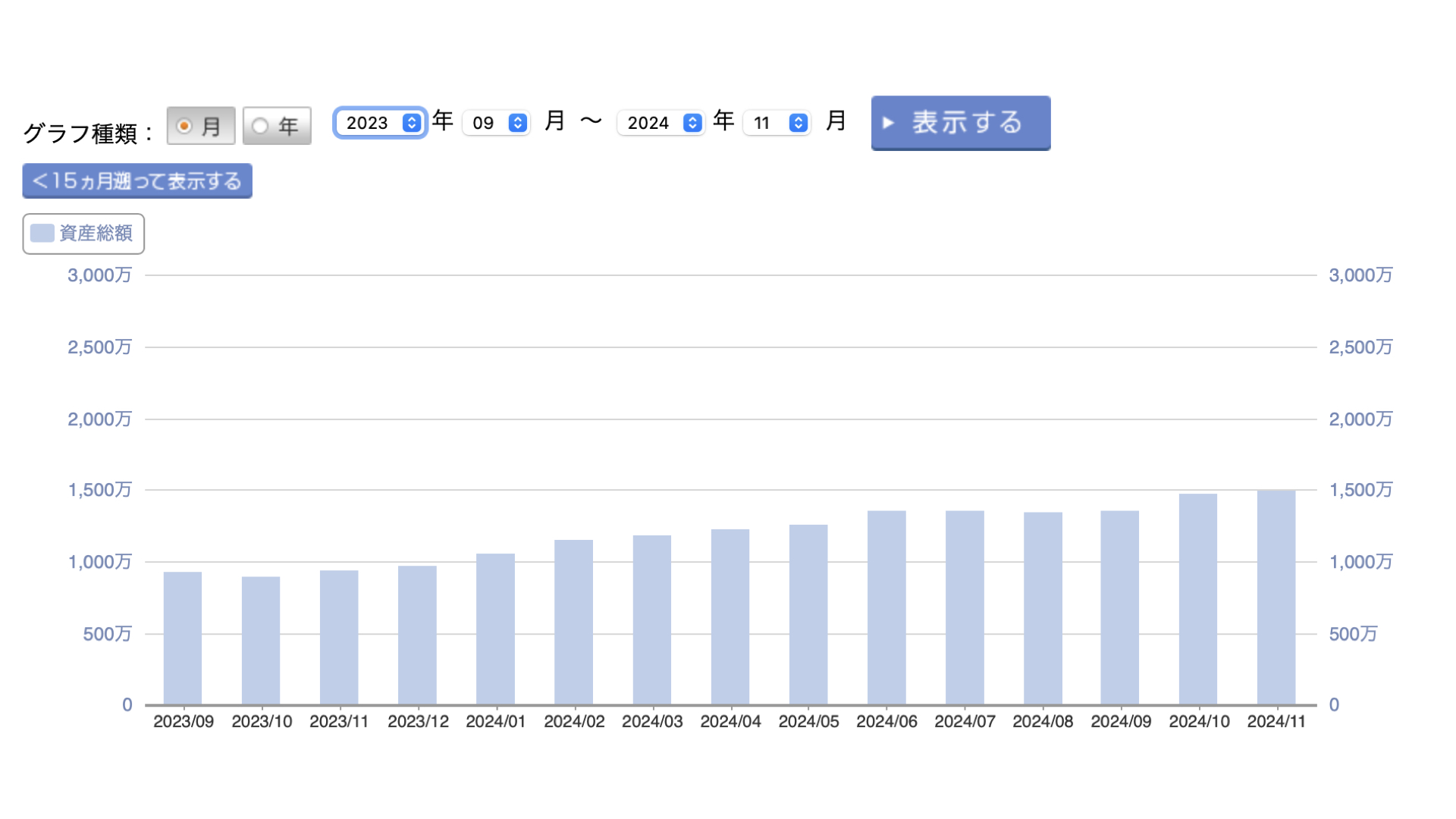Click the 2023/09 x-axis label

tap(184, 722)
